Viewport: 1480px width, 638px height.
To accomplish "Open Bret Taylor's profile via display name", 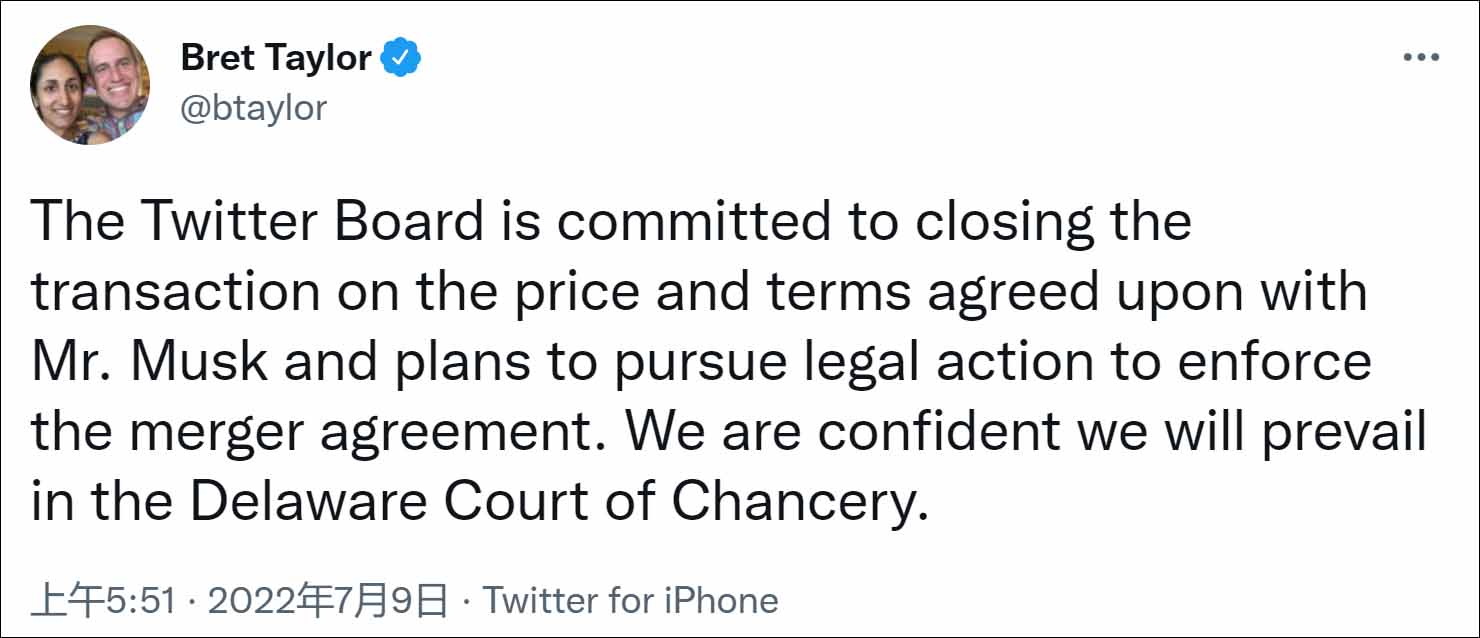I will (x=275, y=58).
